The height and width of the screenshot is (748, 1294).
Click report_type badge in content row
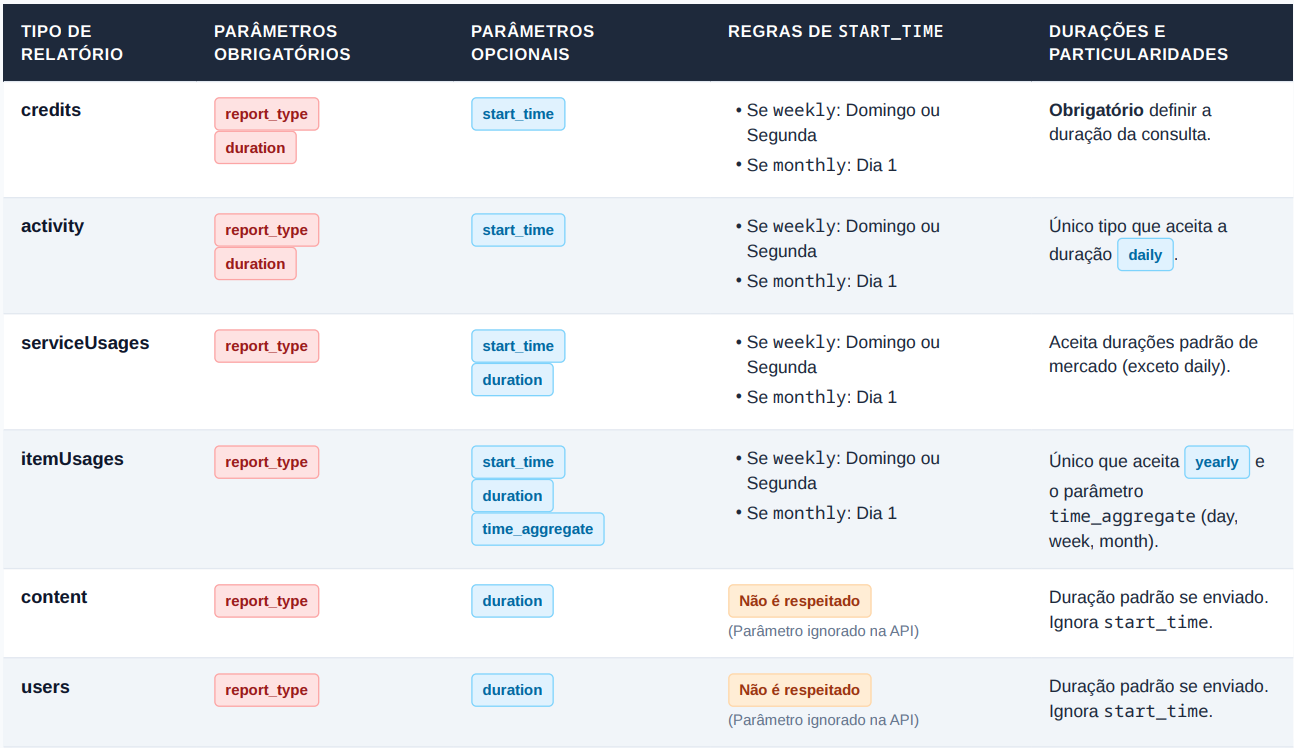[266, 601]
